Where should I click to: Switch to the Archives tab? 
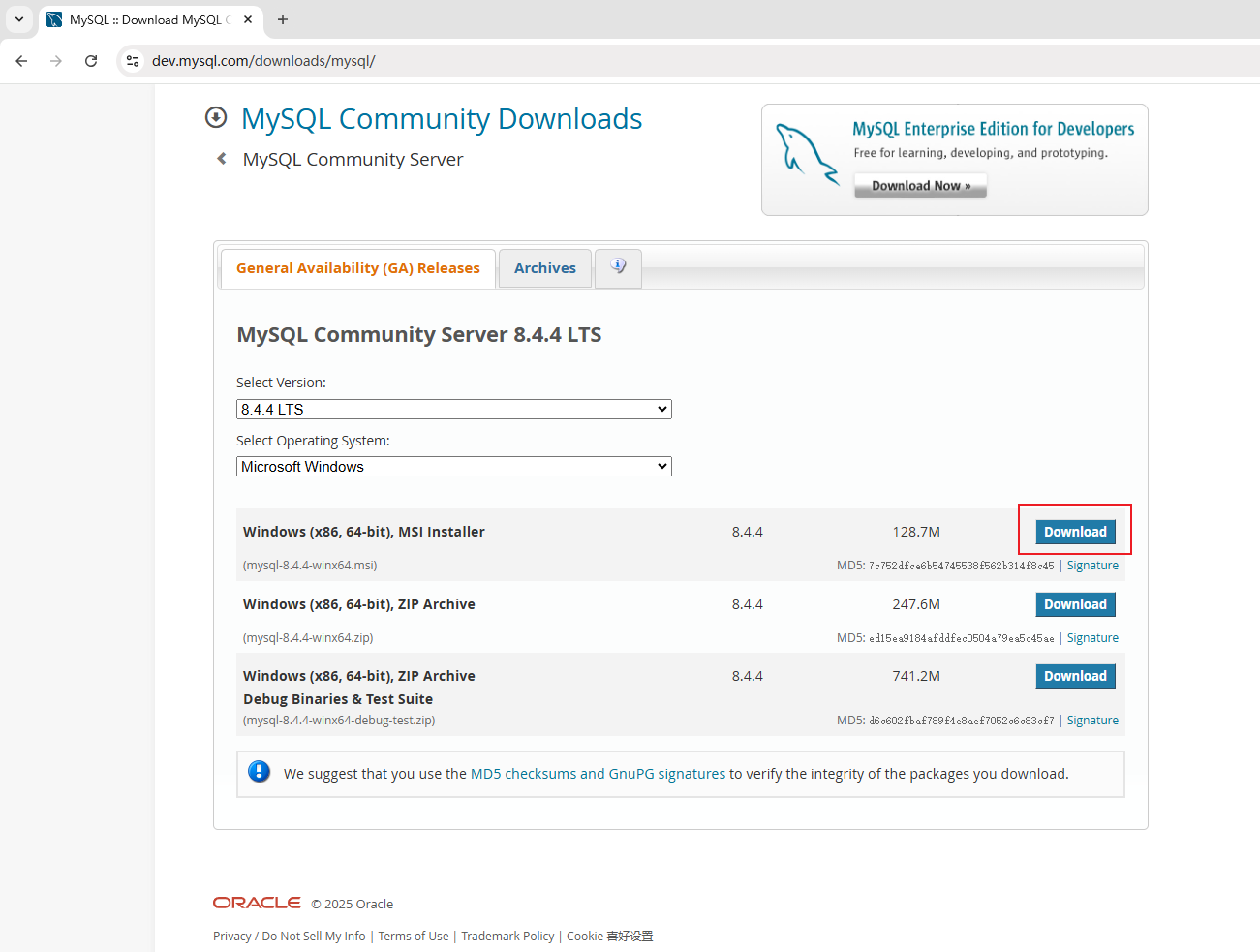[545, 268]
